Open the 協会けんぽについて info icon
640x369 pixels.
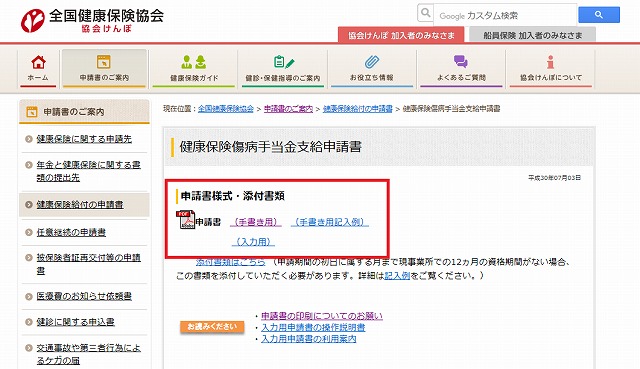tap(550, 62)
